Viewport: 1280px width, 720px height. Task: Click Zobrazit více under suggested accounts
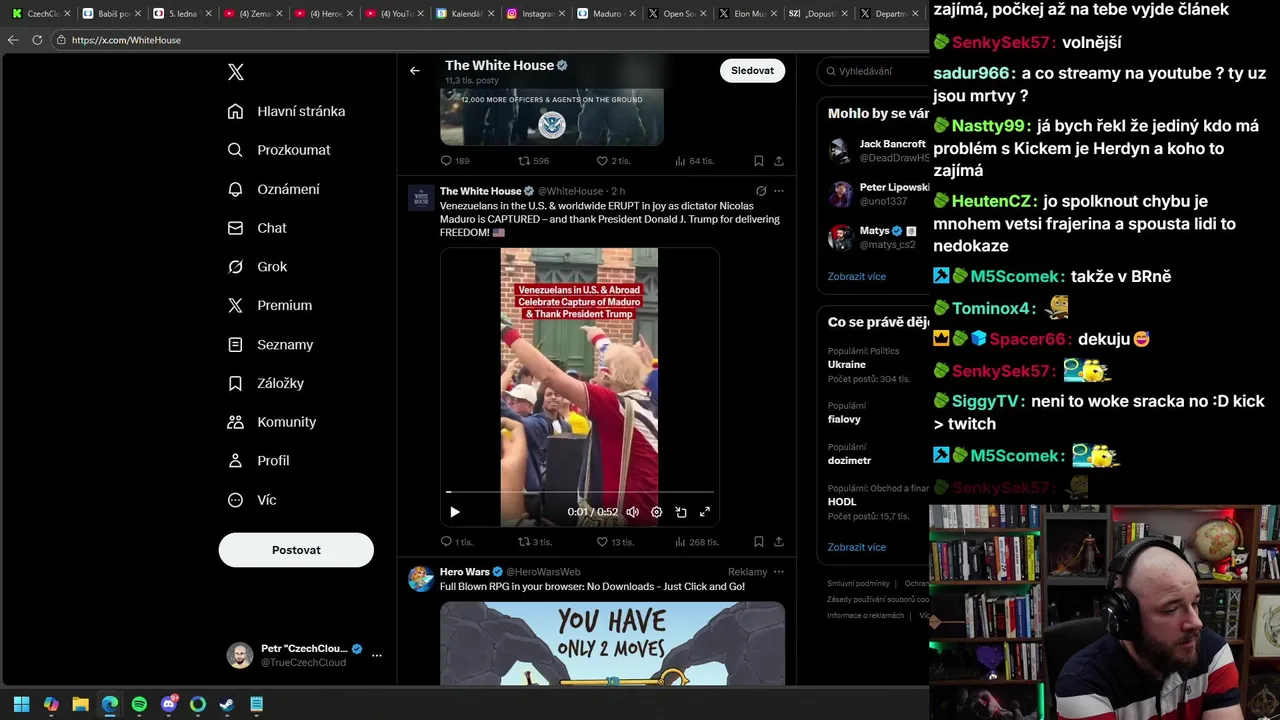click(x=857, y=276)
